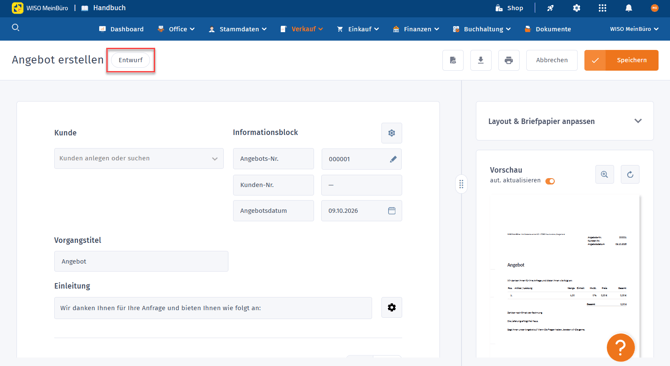This screenshot has height=366, width=670.
Task: Click the rocket icon in top bar
Action: (x=550, y=8)
